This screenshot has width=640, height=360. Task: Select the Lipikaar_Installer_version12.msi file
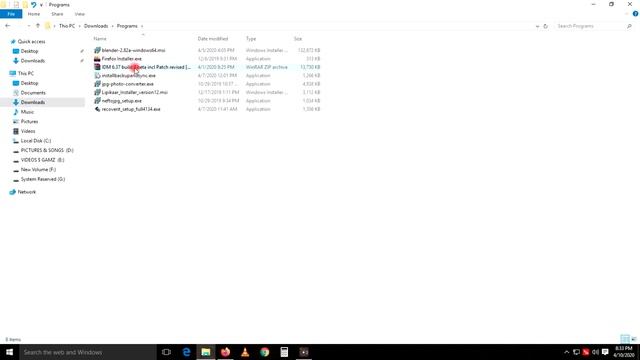tap(135, 92)
